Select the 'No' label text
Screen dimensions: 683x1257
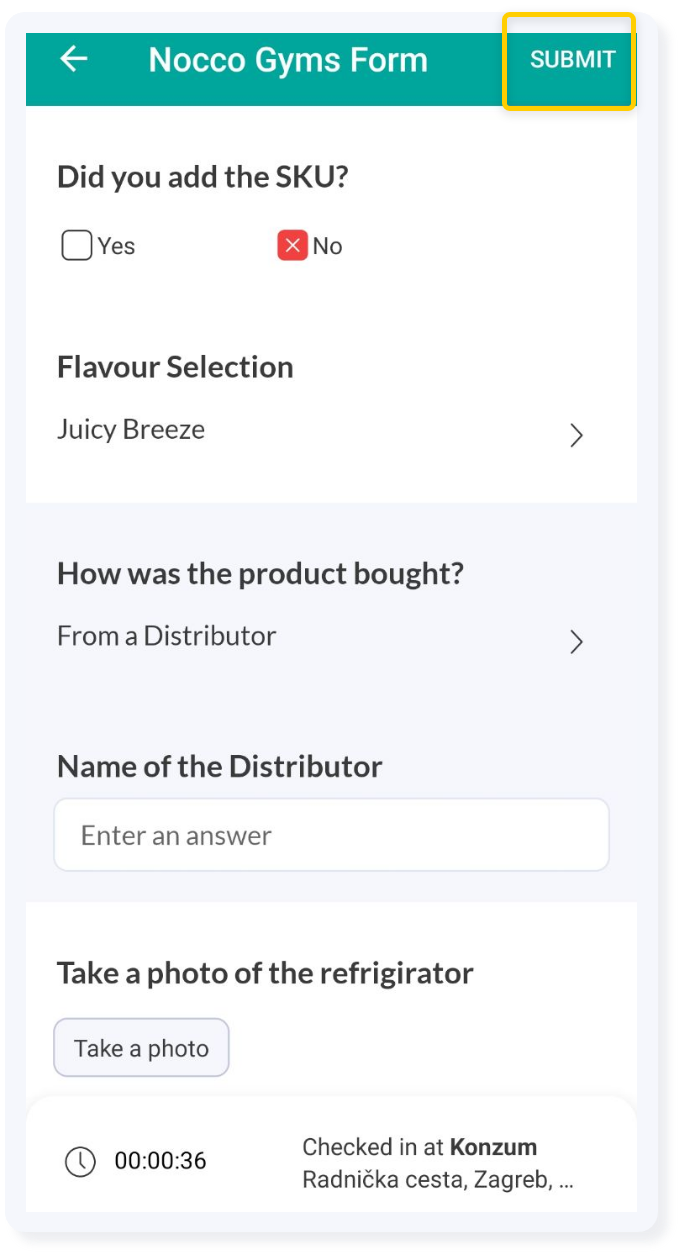click(327, 246)
